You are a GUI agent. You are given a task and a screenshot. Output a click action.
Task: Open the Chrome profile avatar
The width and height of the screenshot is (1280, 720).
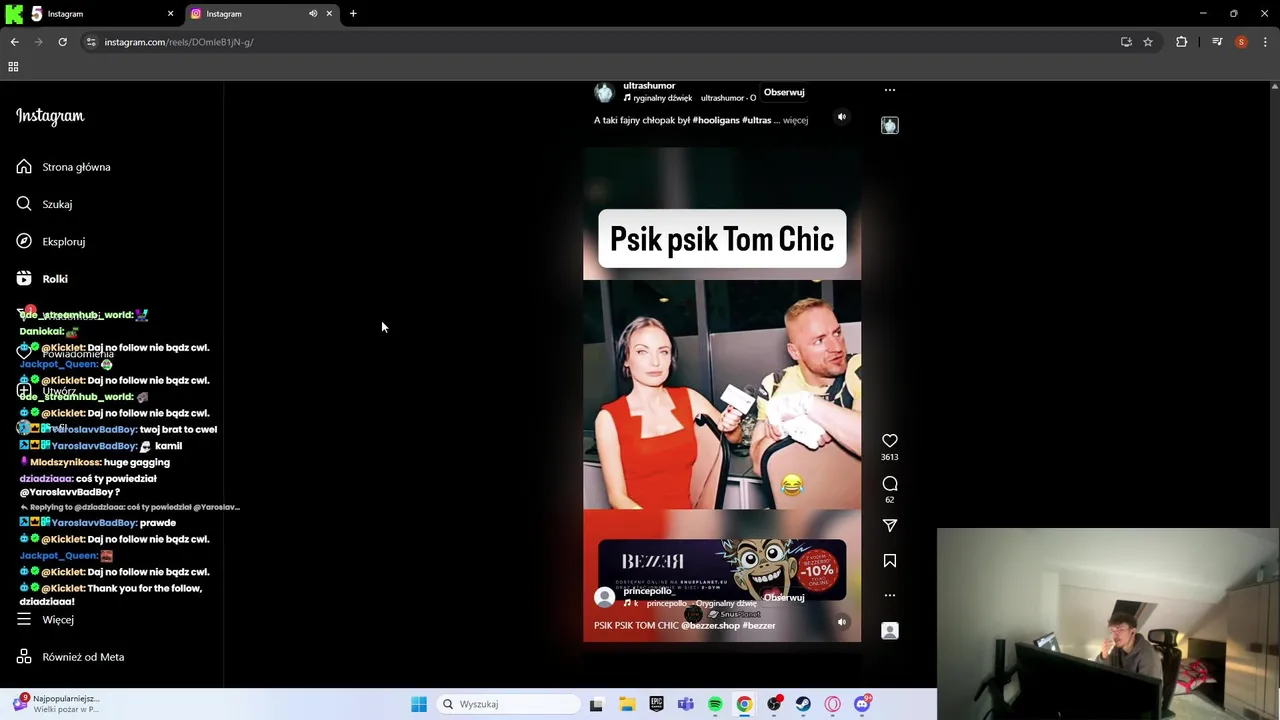(x=1241, y=42)
